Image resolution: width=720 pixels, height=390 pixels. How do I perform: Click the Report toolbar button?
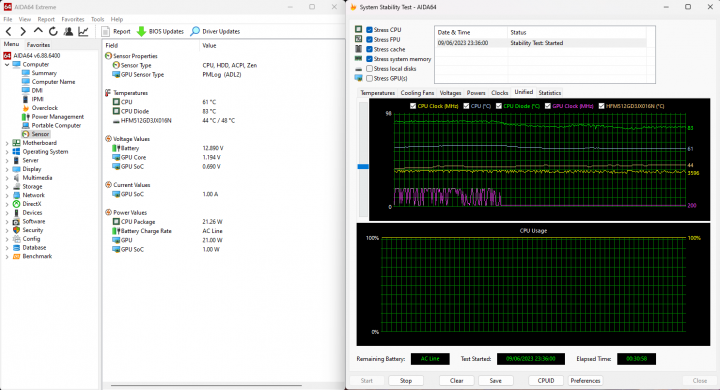click(x=116, y=31)
